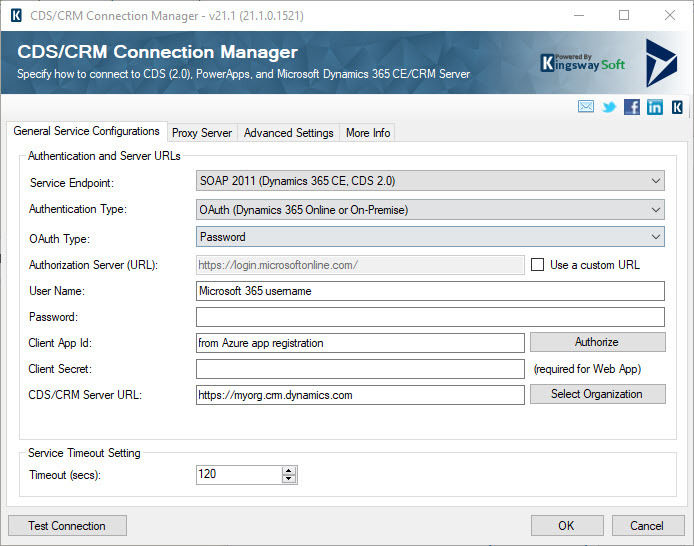The image size is (694, 546).
Task: Switch to the Proxy Server tab
Action: pos(202,133)
